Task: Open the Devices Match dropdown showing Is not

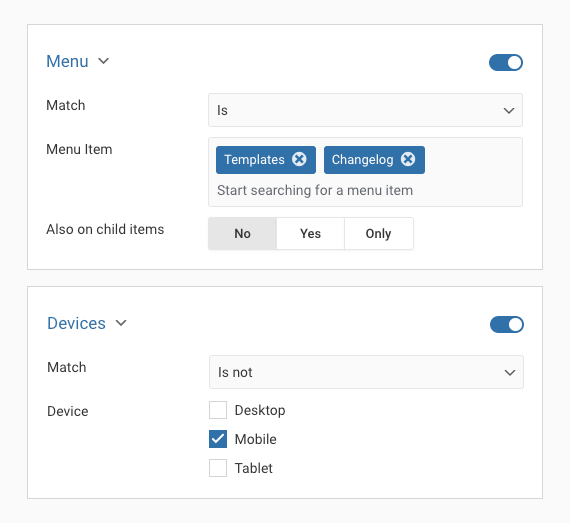Action: [x=366, y=372]
